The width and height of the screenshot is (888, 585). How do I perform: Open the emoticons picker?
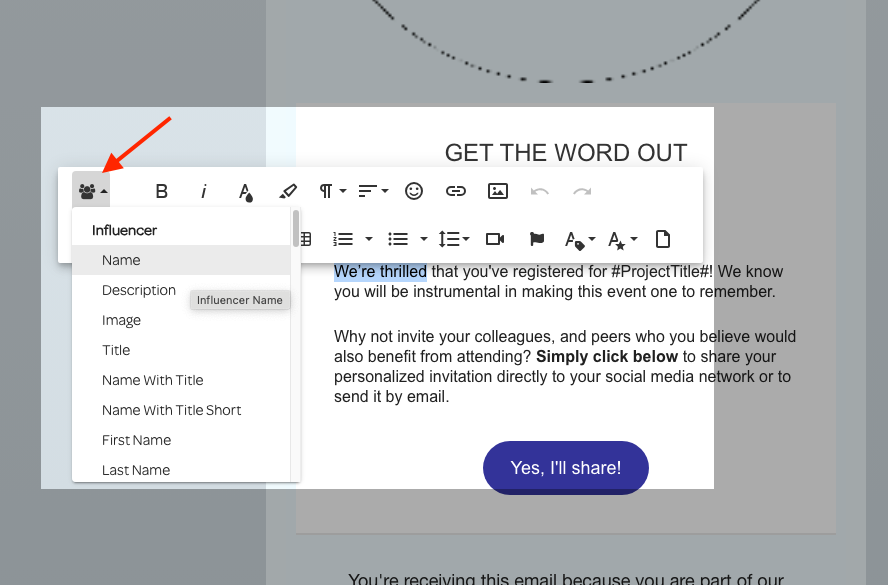click(414, 191)
